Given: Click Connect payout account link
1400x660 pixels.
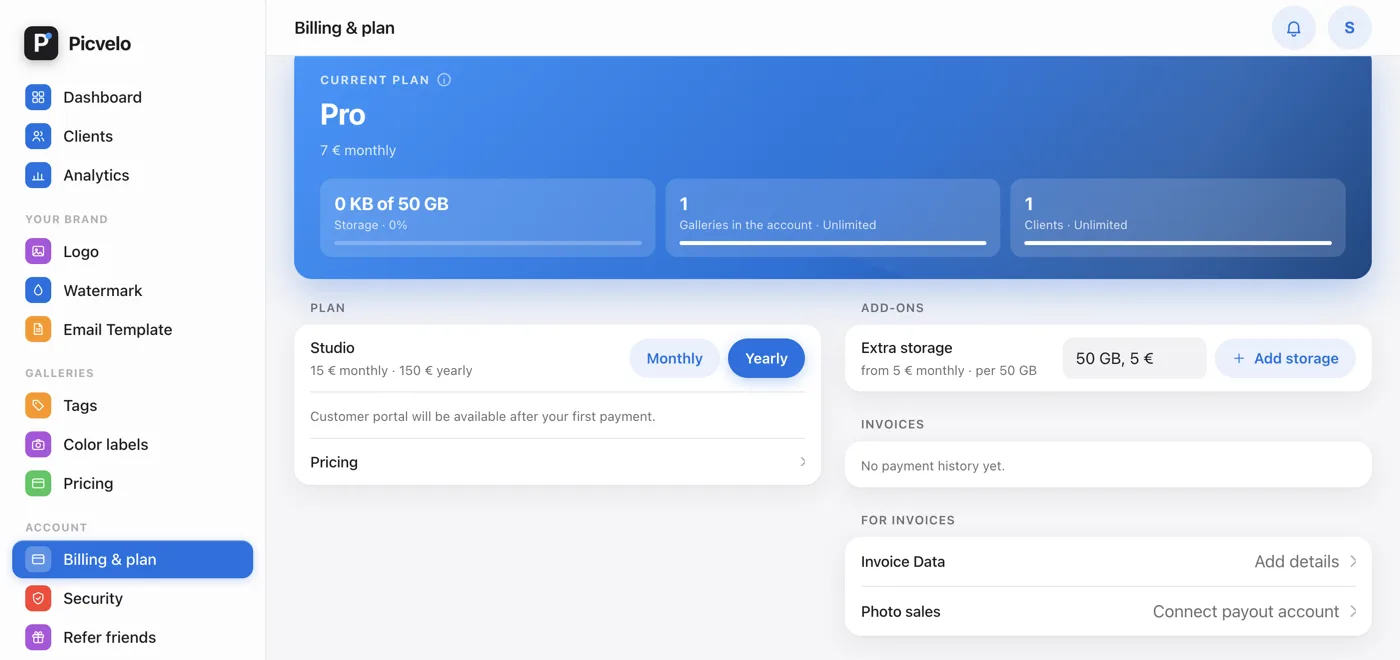Looking at the screenshot, I should [1245, 611].
